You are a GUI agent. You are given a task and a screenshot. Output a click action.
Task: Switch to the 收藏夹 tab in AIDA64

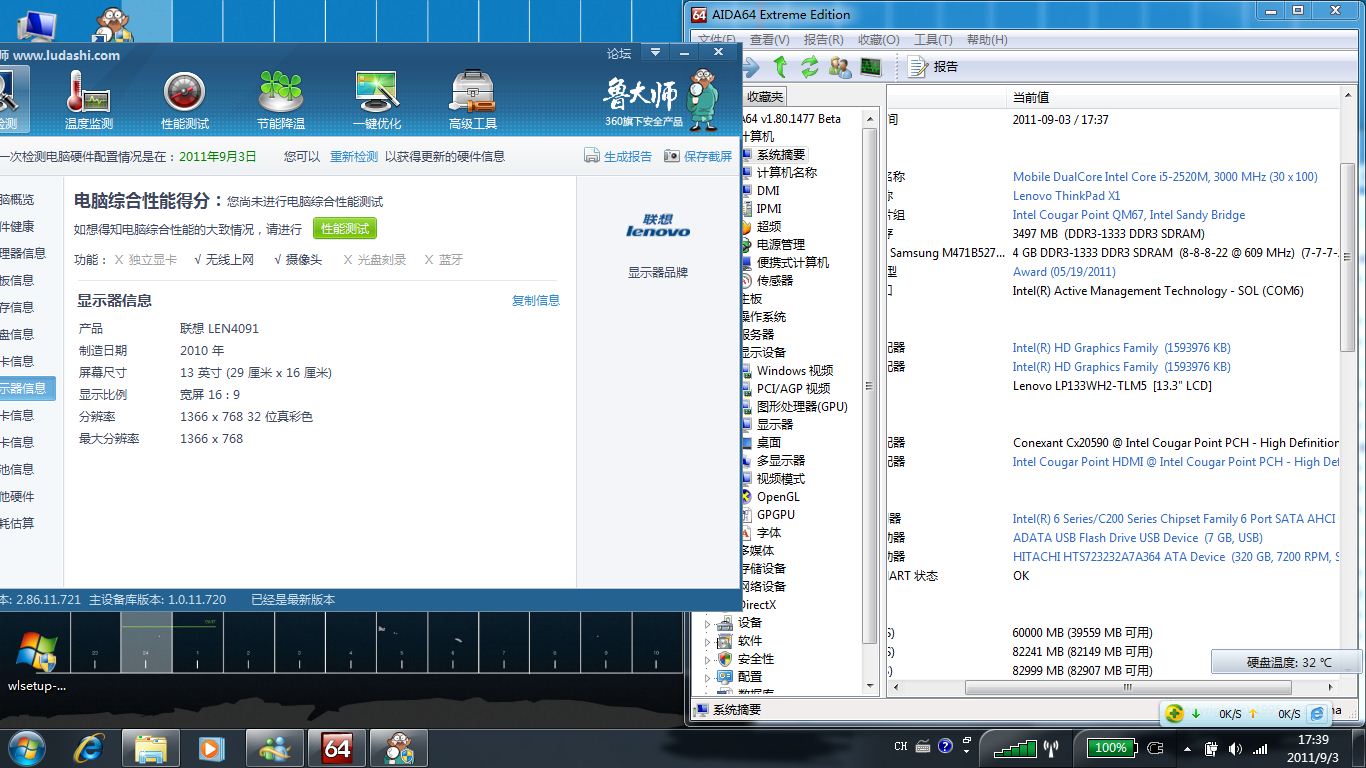click(764, 97)
